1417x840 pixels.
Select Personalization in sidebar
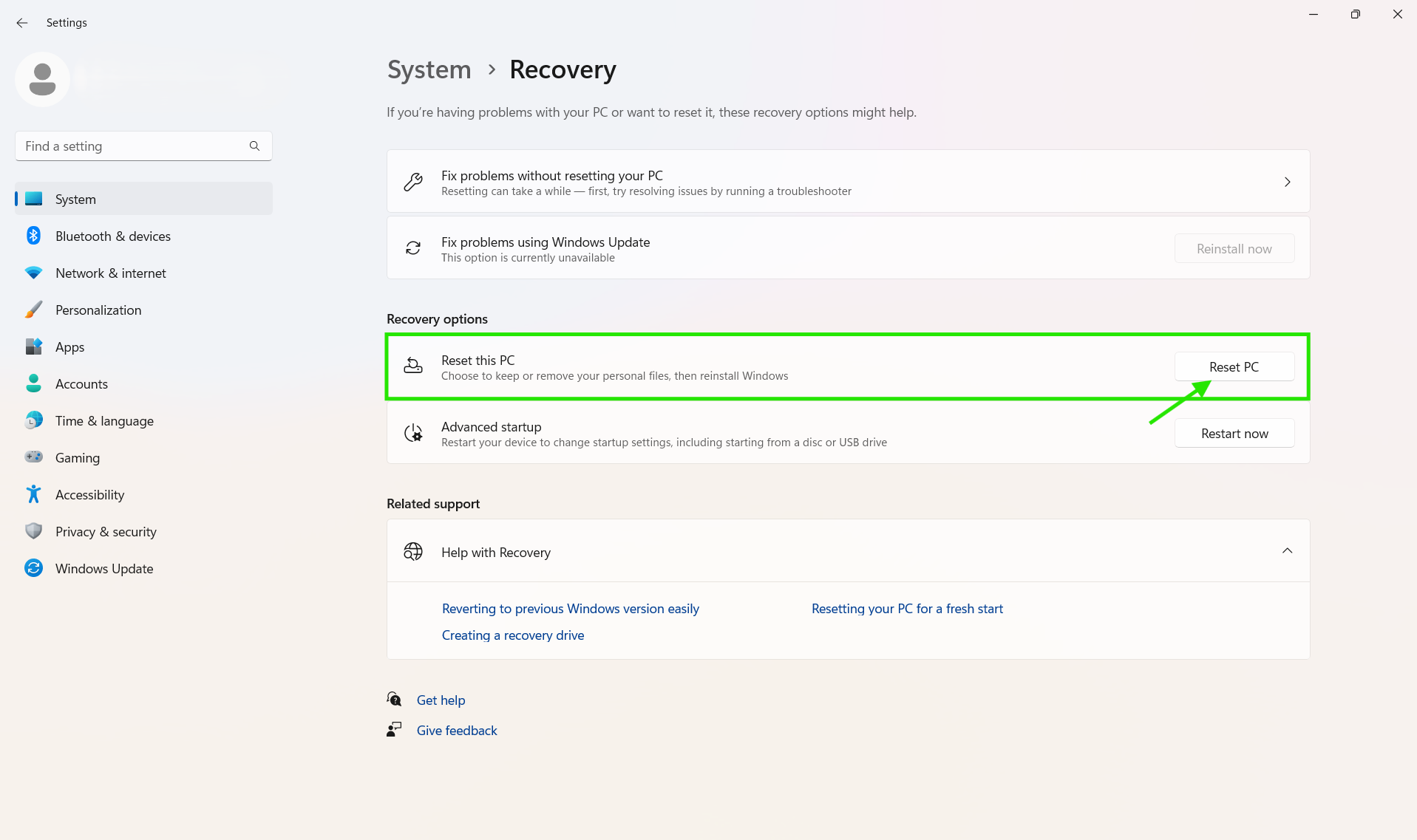(143, 310)
